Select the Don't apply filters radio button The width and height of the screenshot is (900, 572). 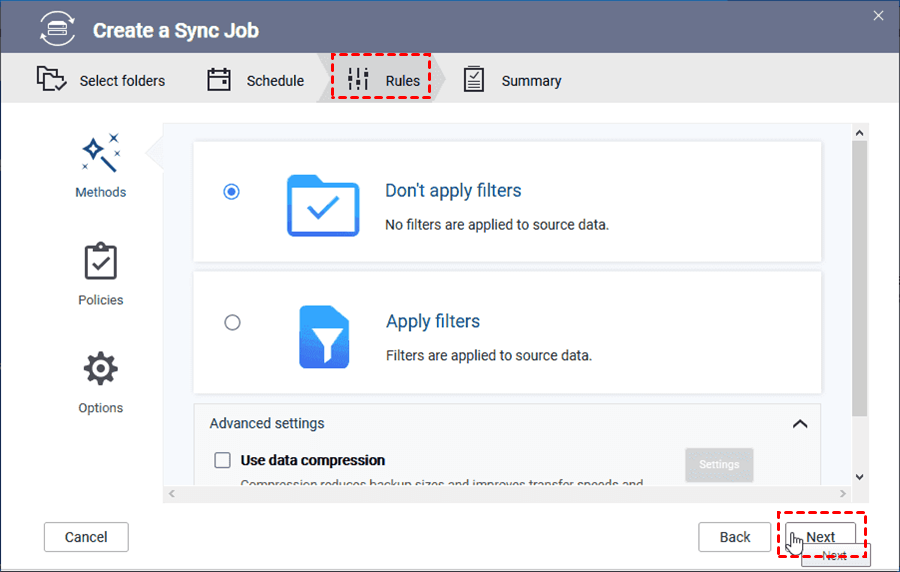[x=232, y=191]
